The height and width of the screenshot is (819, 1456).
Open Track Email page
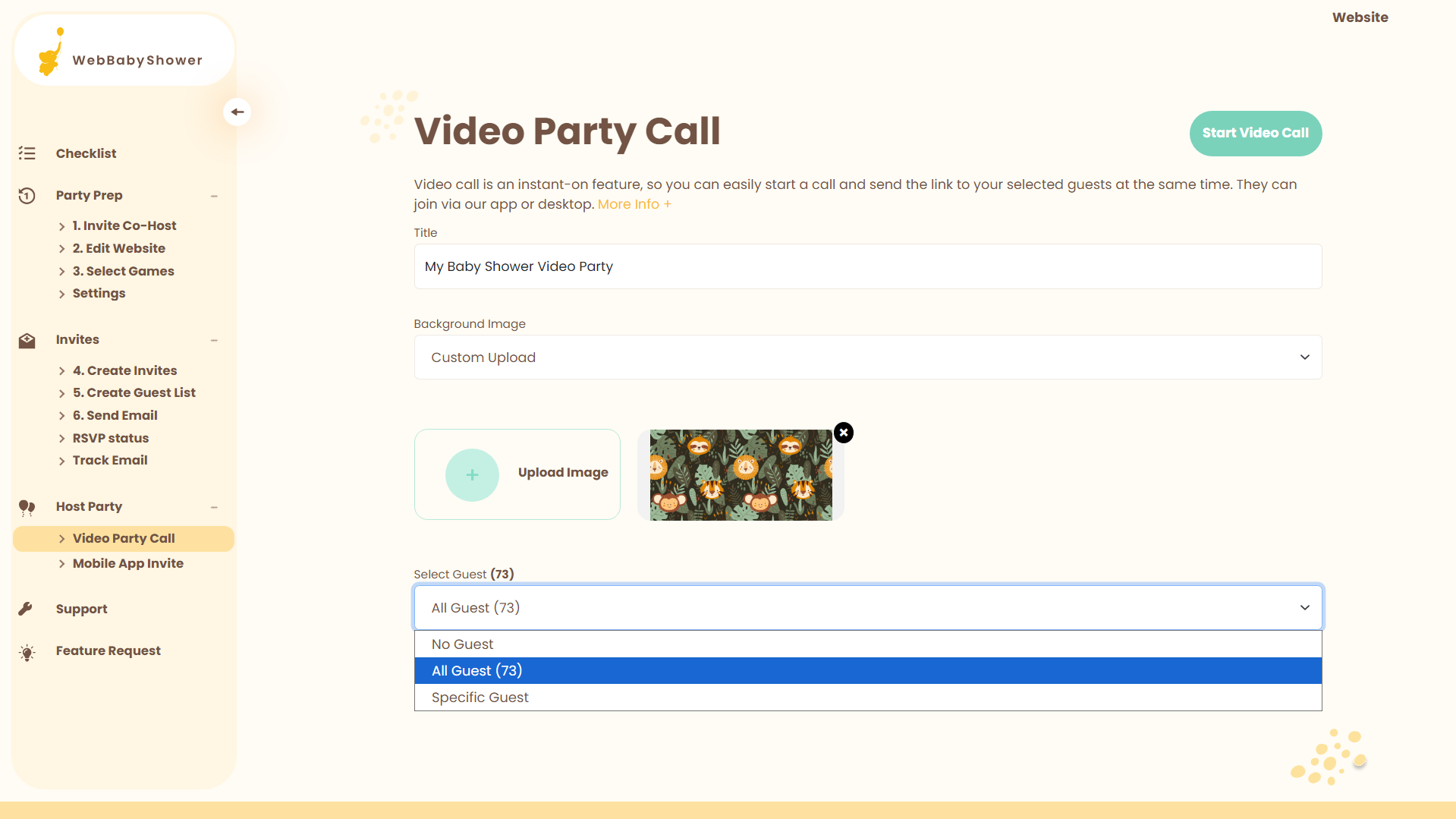(110, 460)
